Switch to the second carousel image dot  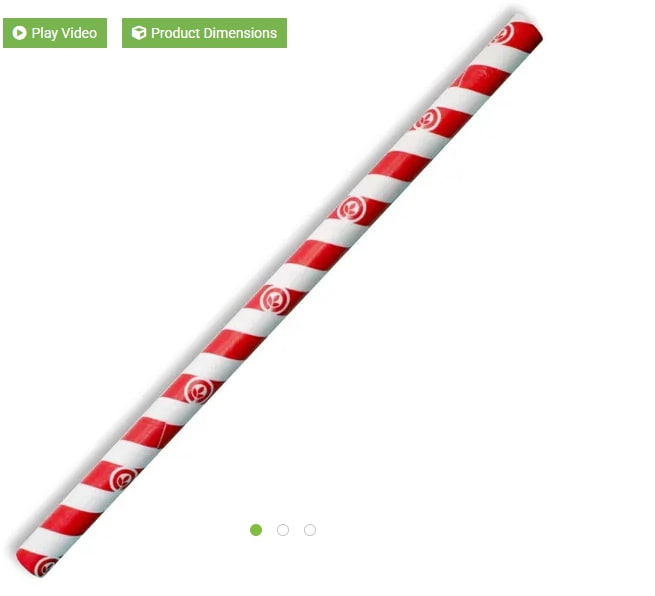point(283,530)
